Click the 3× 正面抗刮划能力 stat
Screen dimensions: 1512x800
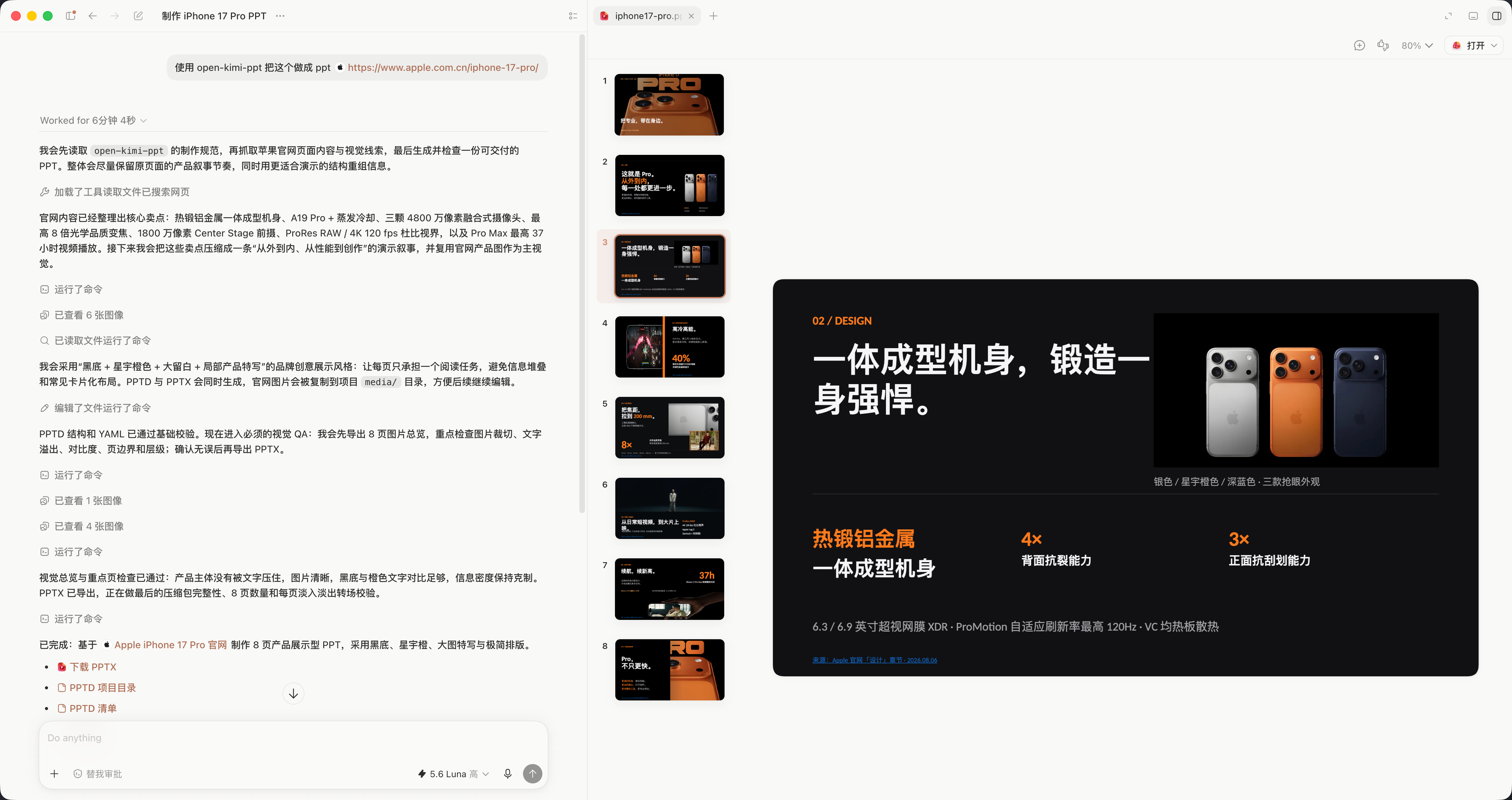1270,549
